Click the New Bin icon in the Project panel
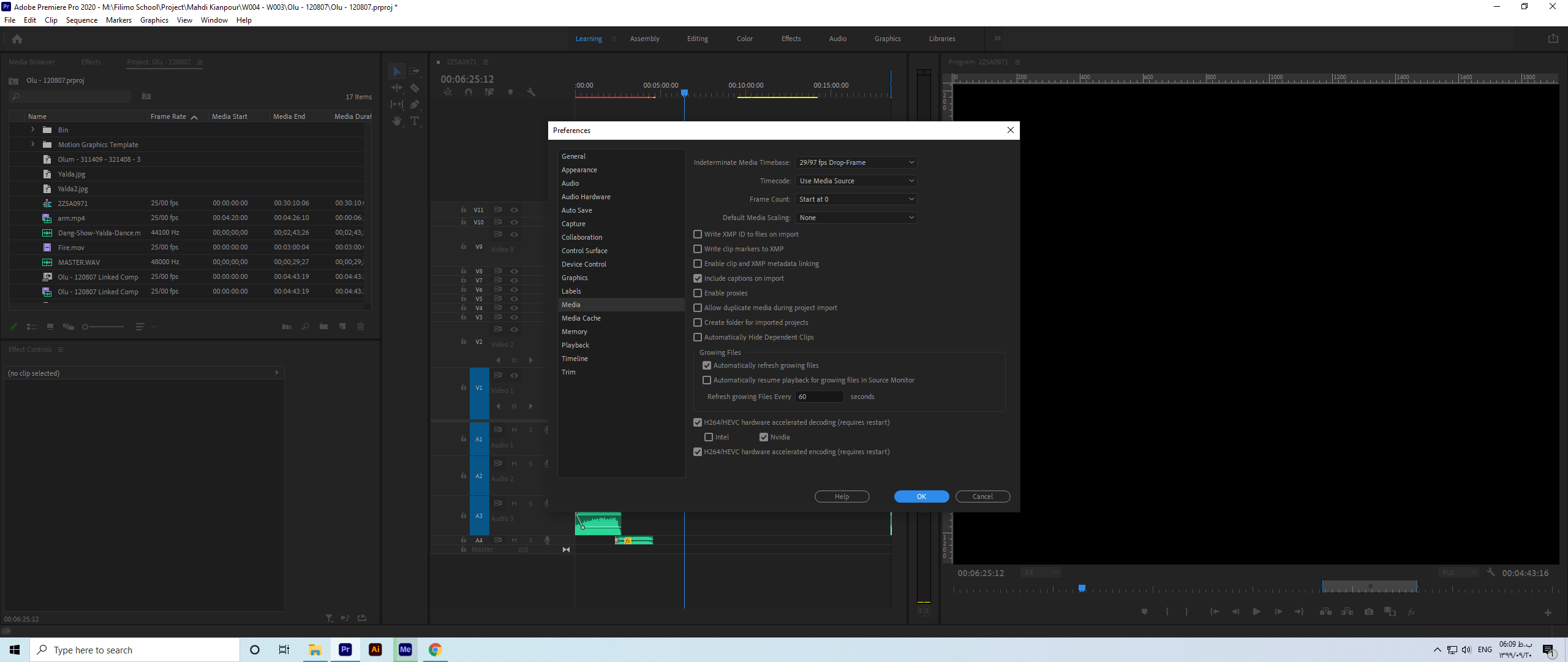Viewport: 1568px width, 662px height. point(323,326)
